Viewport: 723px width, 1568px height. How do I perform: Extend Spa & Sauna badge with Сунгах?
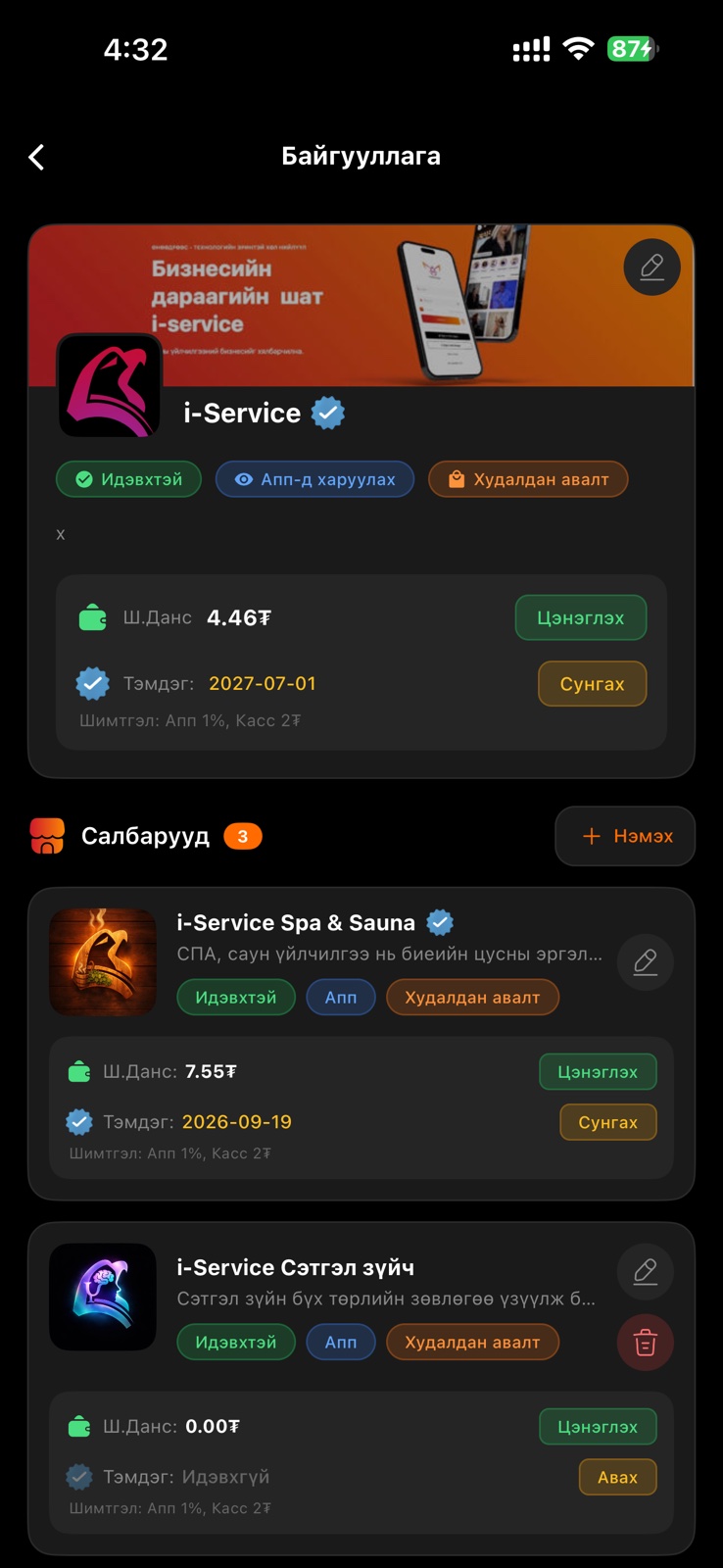[607, 1122]
